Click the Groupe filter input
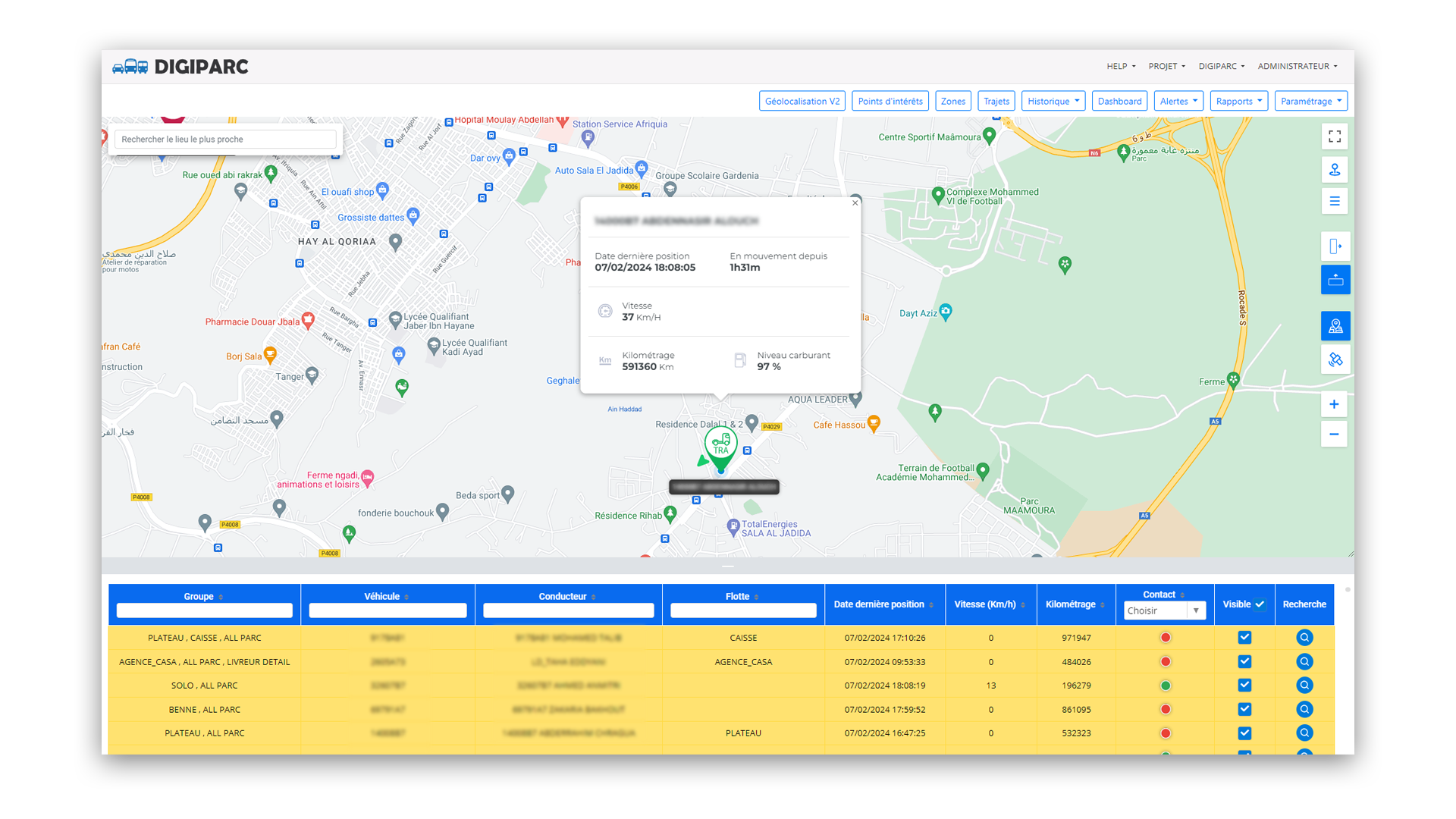The image size is (1456, 819). 205,611
